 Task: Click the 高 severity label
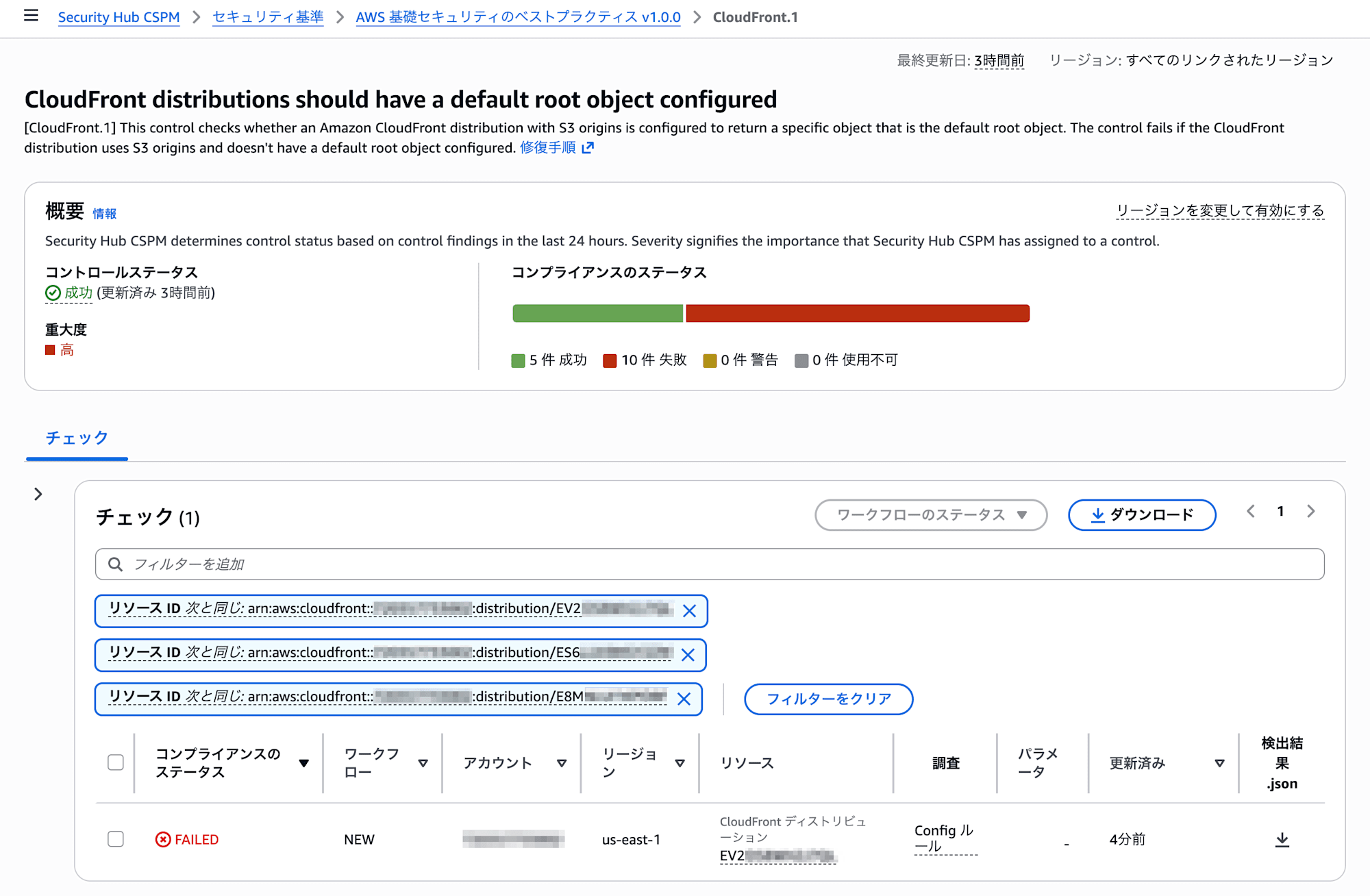point(67,350)
